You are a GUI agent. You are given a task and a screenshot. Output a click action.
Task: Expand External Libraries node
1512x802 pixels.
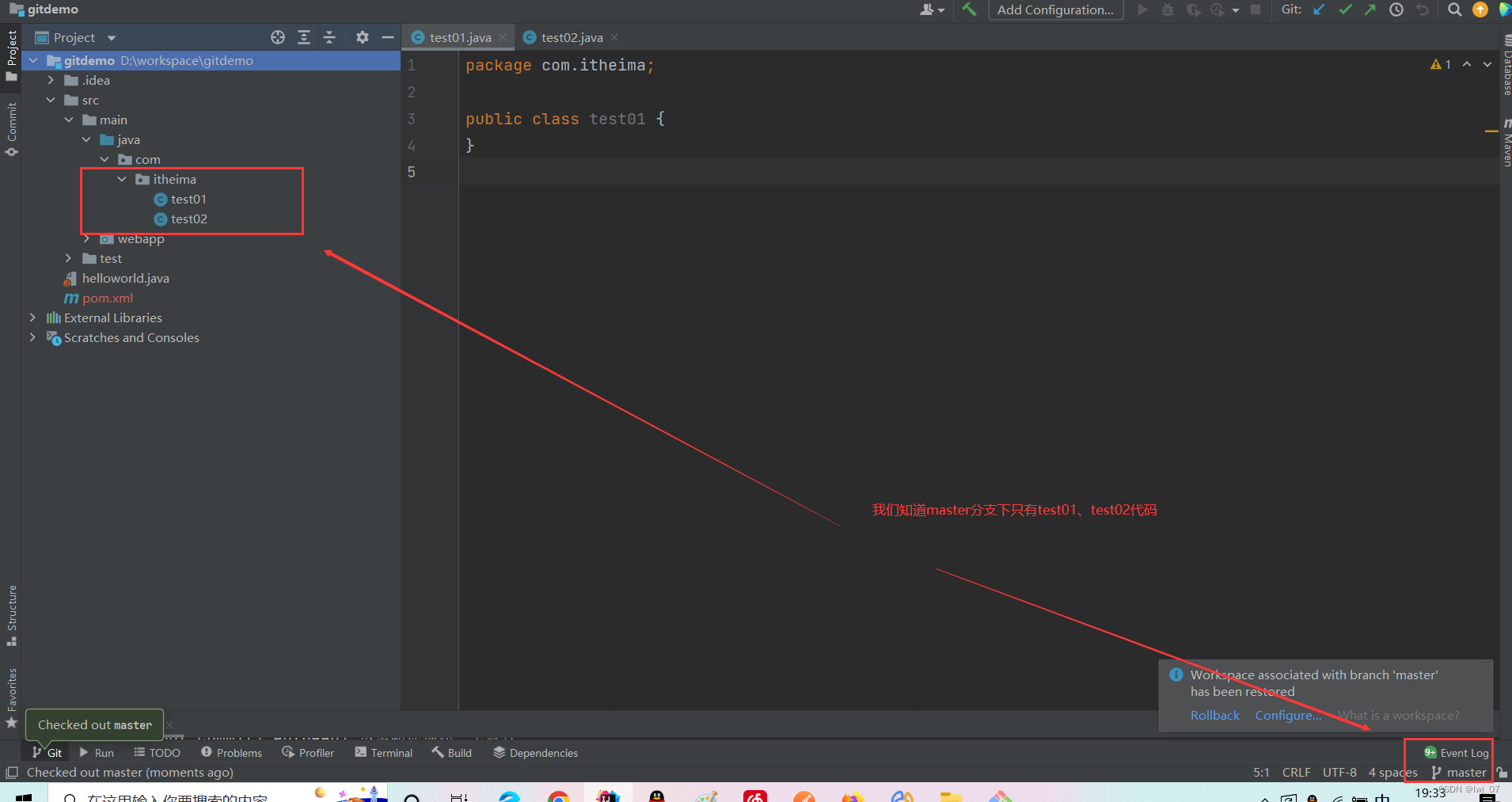coord(32,317)
